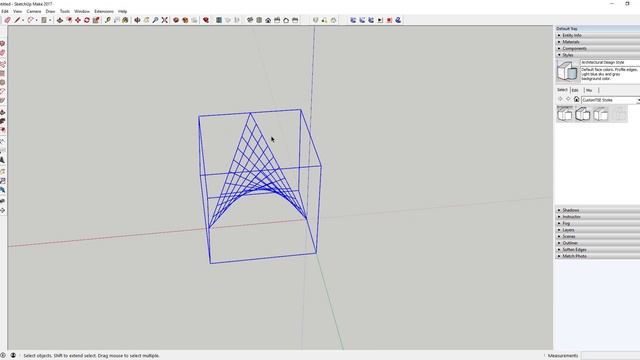Open the Window menu
640x360 pixels.
click(x=82, y=11)
